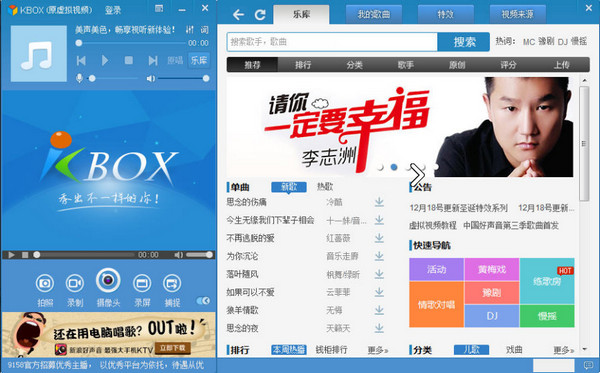600x373 pixels.
Task: Toggle the switch beside the 捕捉 button
Action: tap(203, 301)
